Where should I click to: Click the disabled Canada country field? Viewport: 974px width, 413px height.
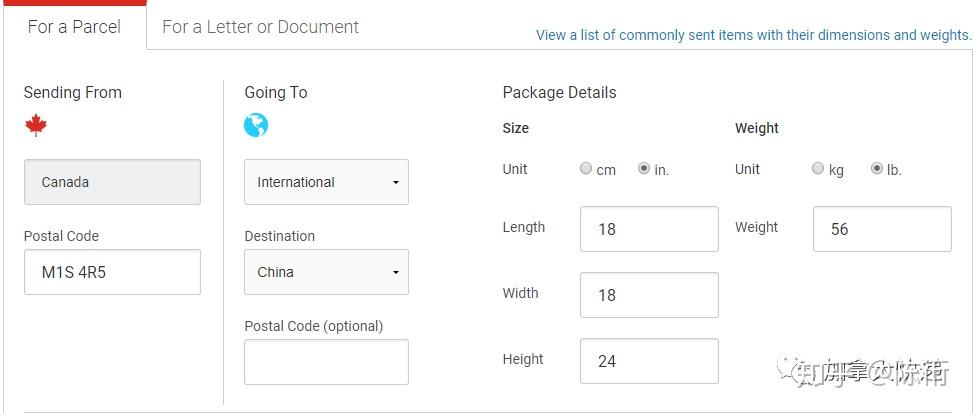point(112,182)
